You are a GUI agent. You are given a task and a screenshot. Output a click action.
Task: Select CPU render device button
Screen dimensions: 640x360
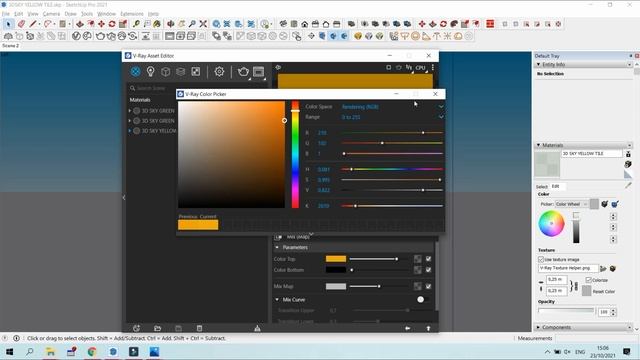[420, 68]
